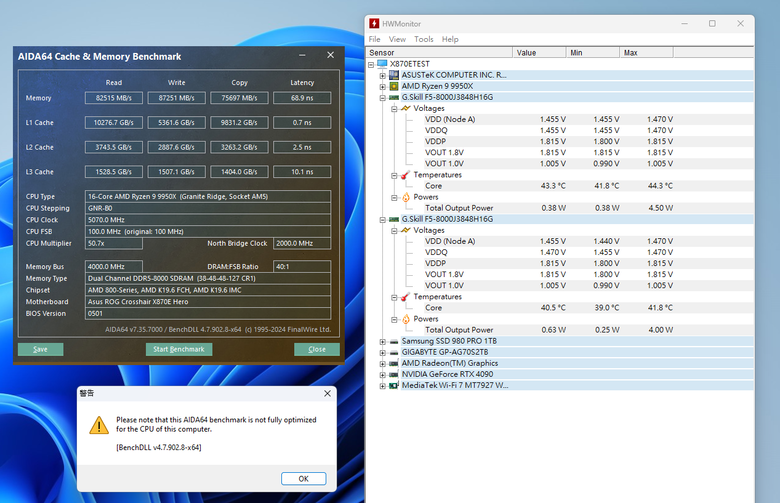The image size is (780, 503).
Task: Expand the GIGABYTE GP-AG70S2TB node
Action: [383, 353]
